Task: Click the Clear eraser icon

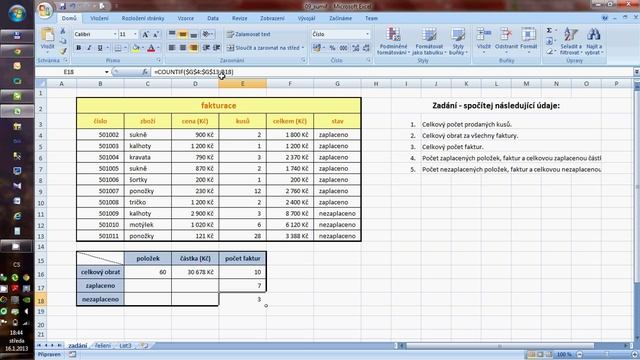Action: point(549,51)
